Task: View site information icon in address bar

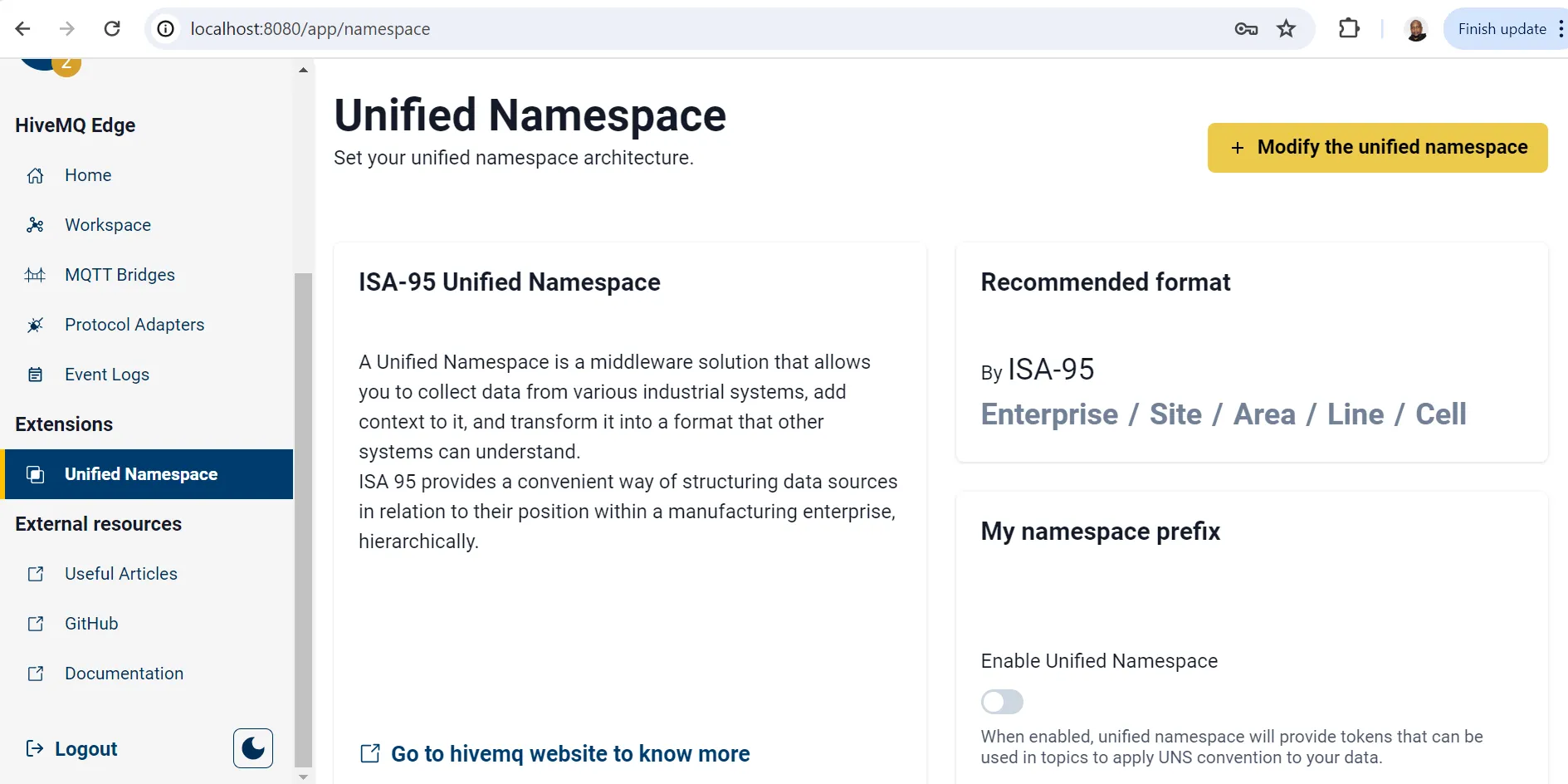Action: click(166, 29)
